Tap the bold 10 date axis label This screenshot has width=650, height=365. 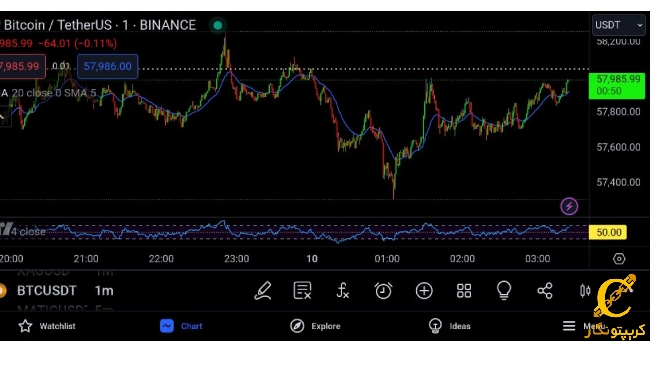coord(312,259)
